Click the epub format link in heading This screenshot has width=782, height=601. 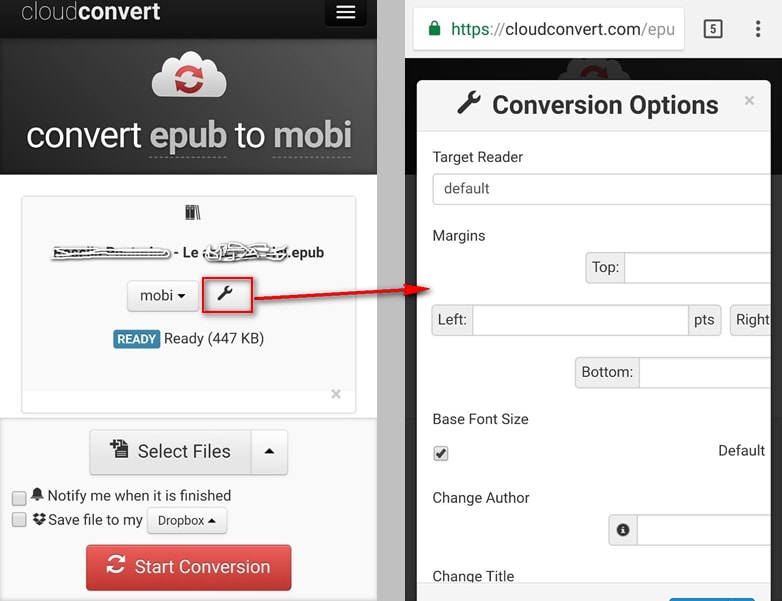pos(188,135)
